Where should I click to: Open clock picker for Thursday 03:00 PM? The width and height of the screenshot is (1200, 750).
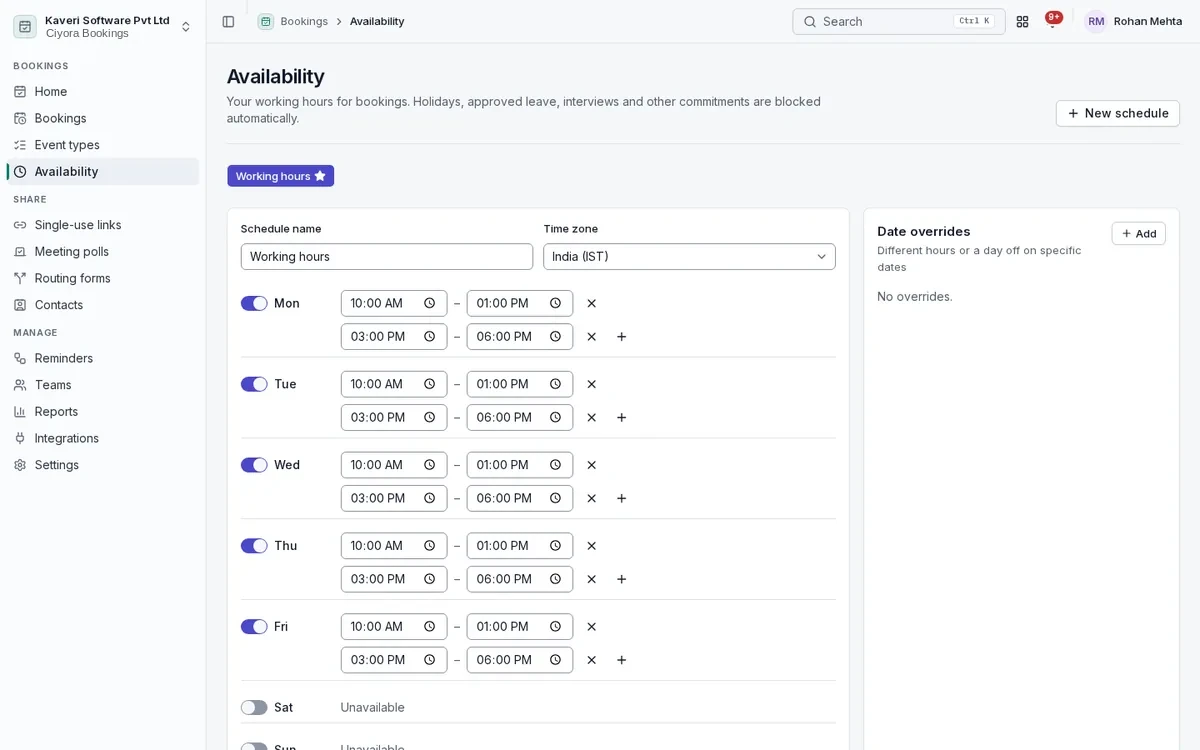click(430, 579)
